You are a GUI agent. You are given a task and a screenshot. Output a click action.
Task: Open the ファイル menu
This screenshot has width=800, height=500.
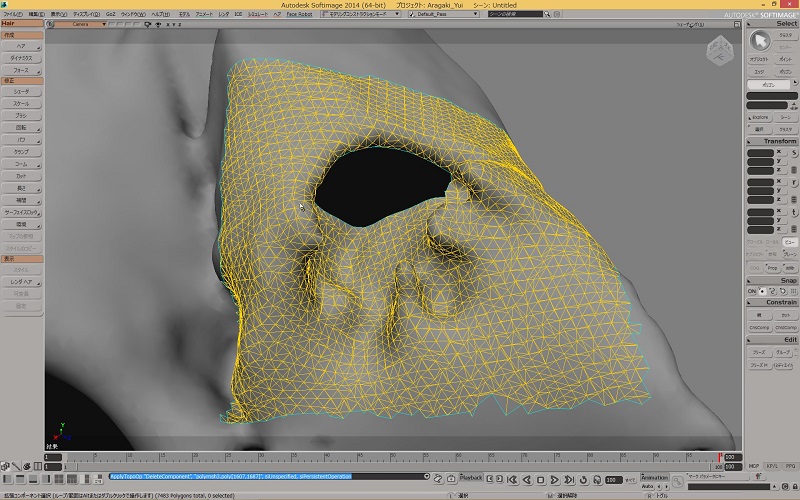(x=13, y=14)
